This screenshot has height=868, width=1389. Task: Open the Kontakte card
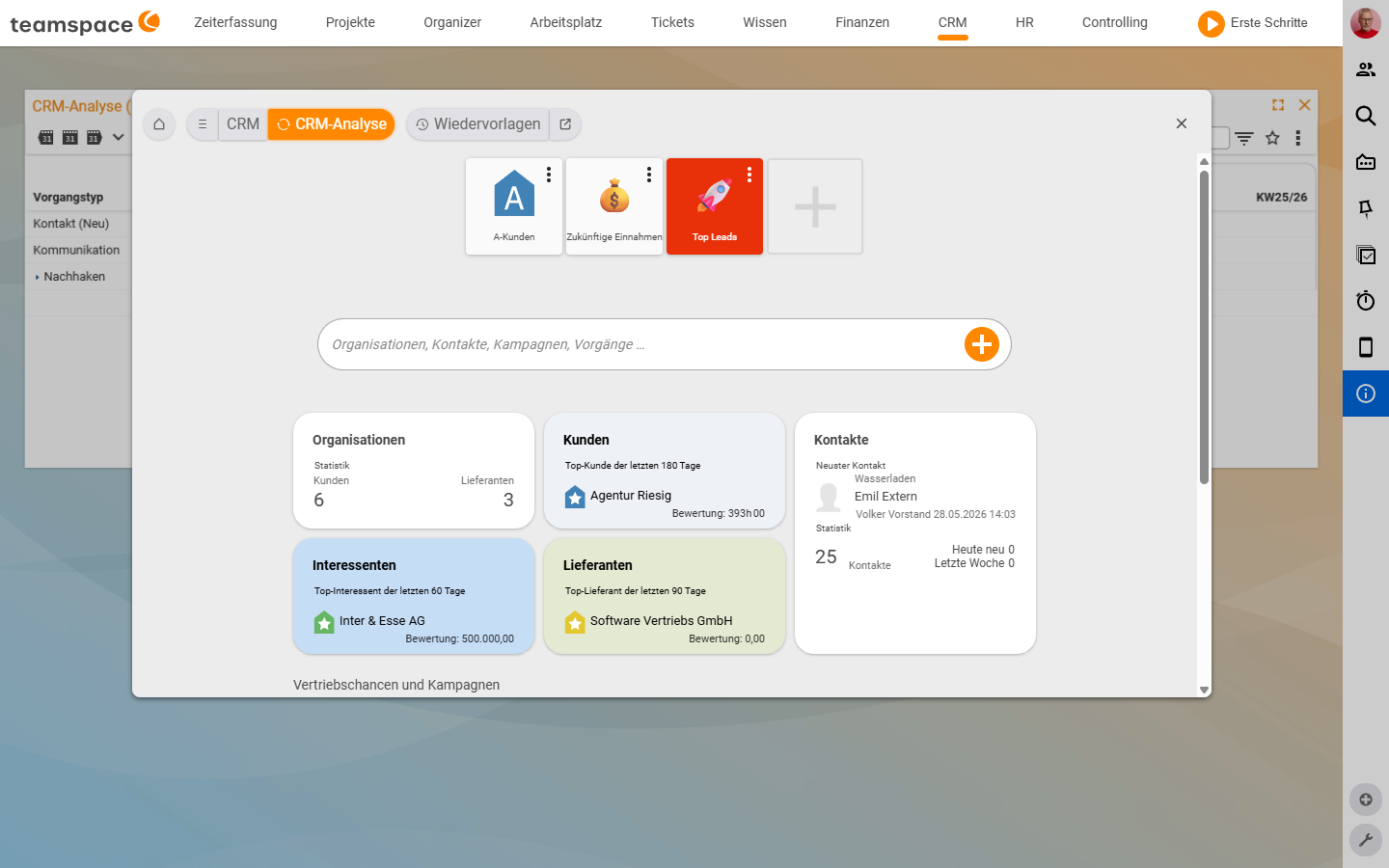pyautogui.click(x=915, y=533)
